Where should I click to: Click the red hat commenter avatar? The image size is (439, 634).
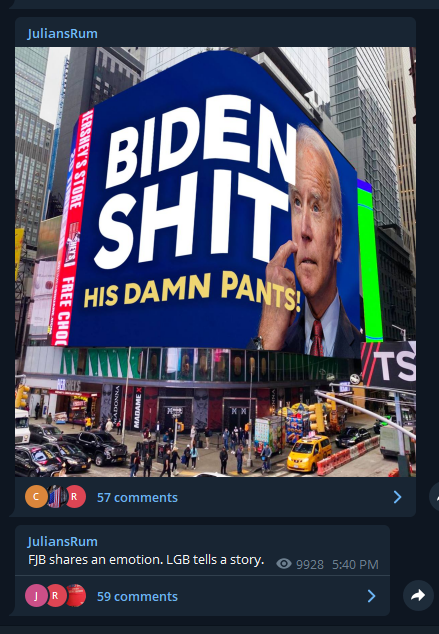pos(76,596)
